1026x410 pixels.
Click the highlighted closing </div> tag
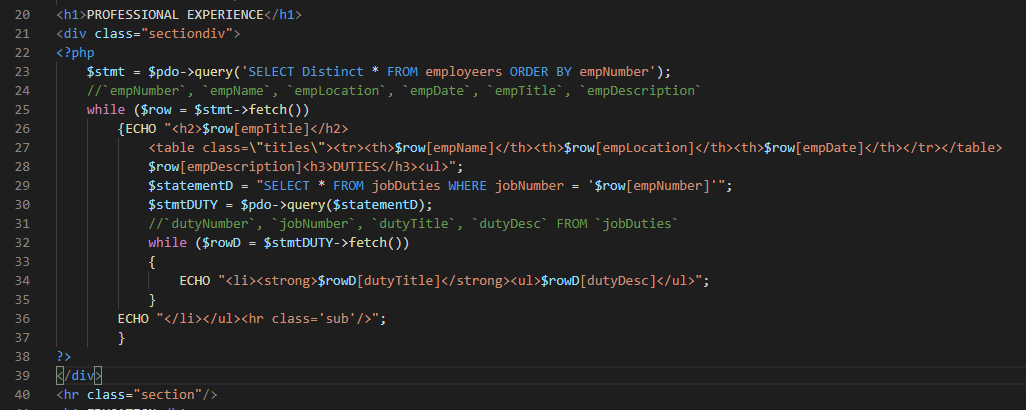click(x=79, y=375)
